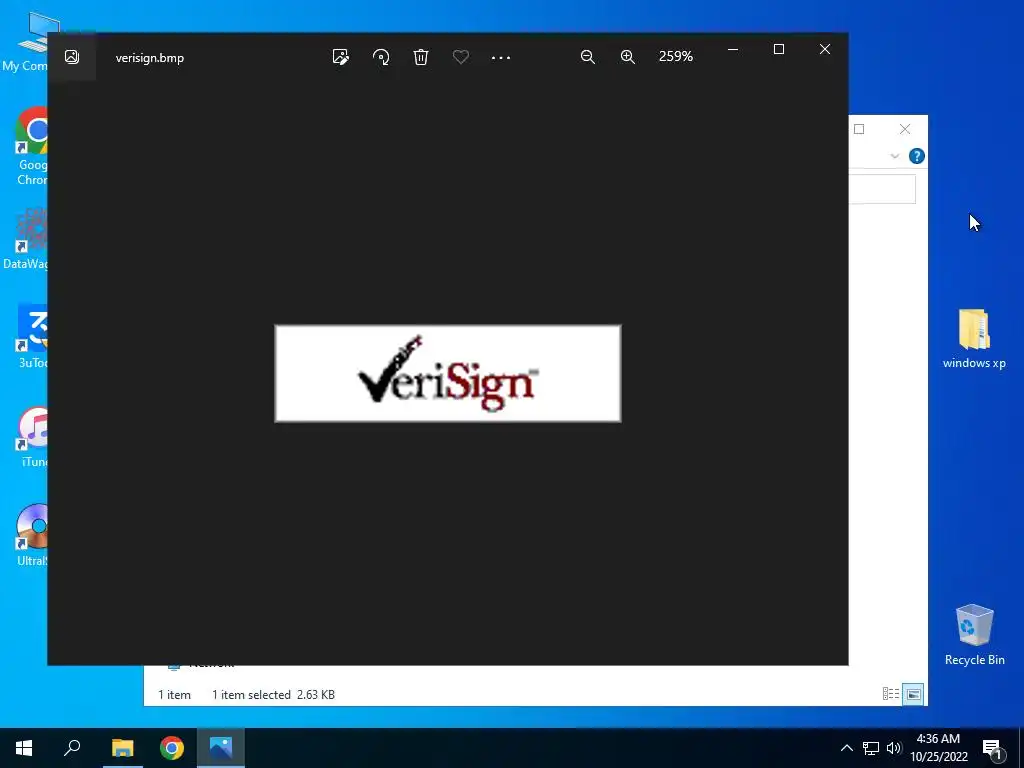This screenshot has height=768, width=1024.
Task: Launch 3uTools desktop shortcut
Action: (33, 337)
